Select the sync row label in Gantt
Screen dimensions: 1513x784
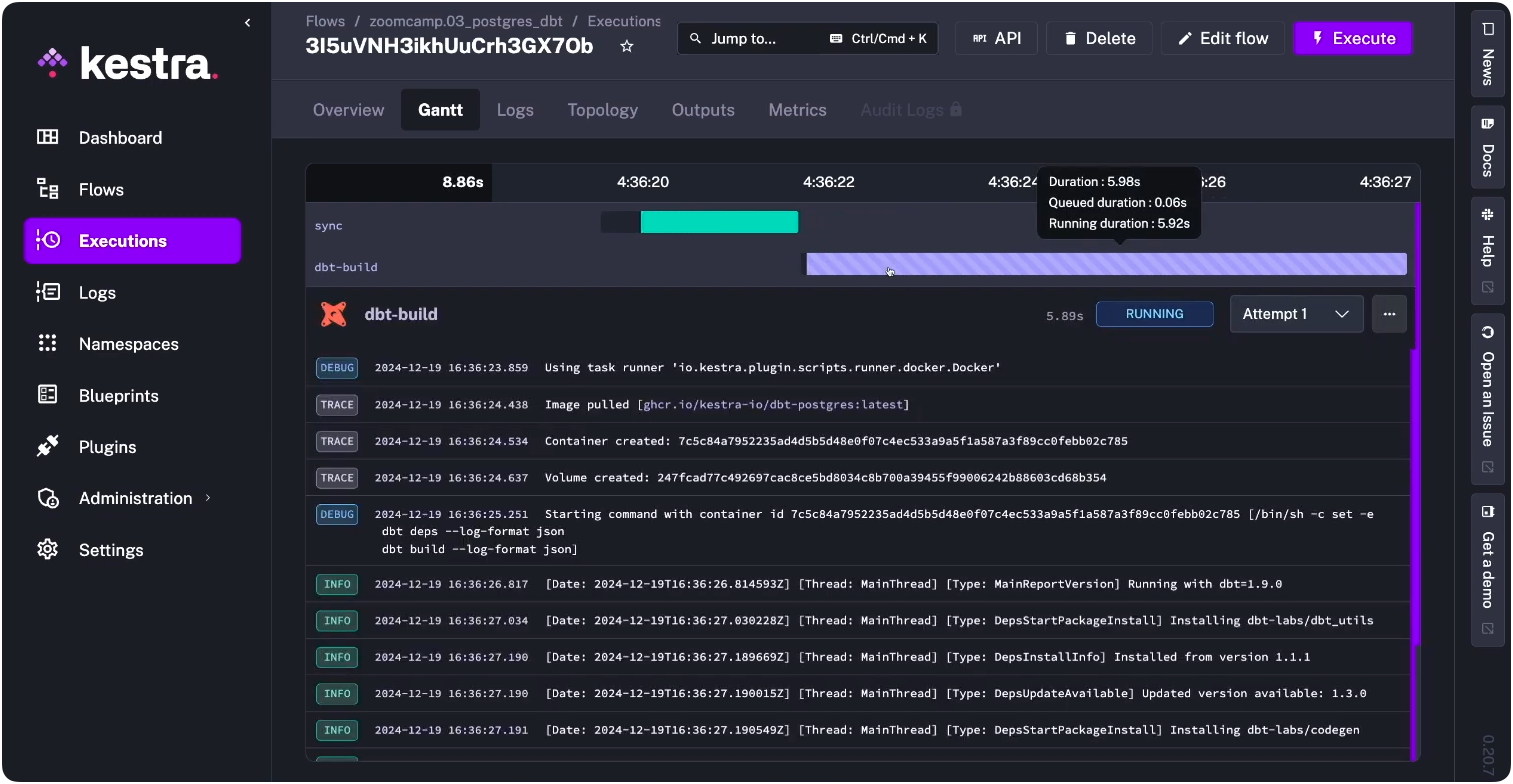coord(328,226)
